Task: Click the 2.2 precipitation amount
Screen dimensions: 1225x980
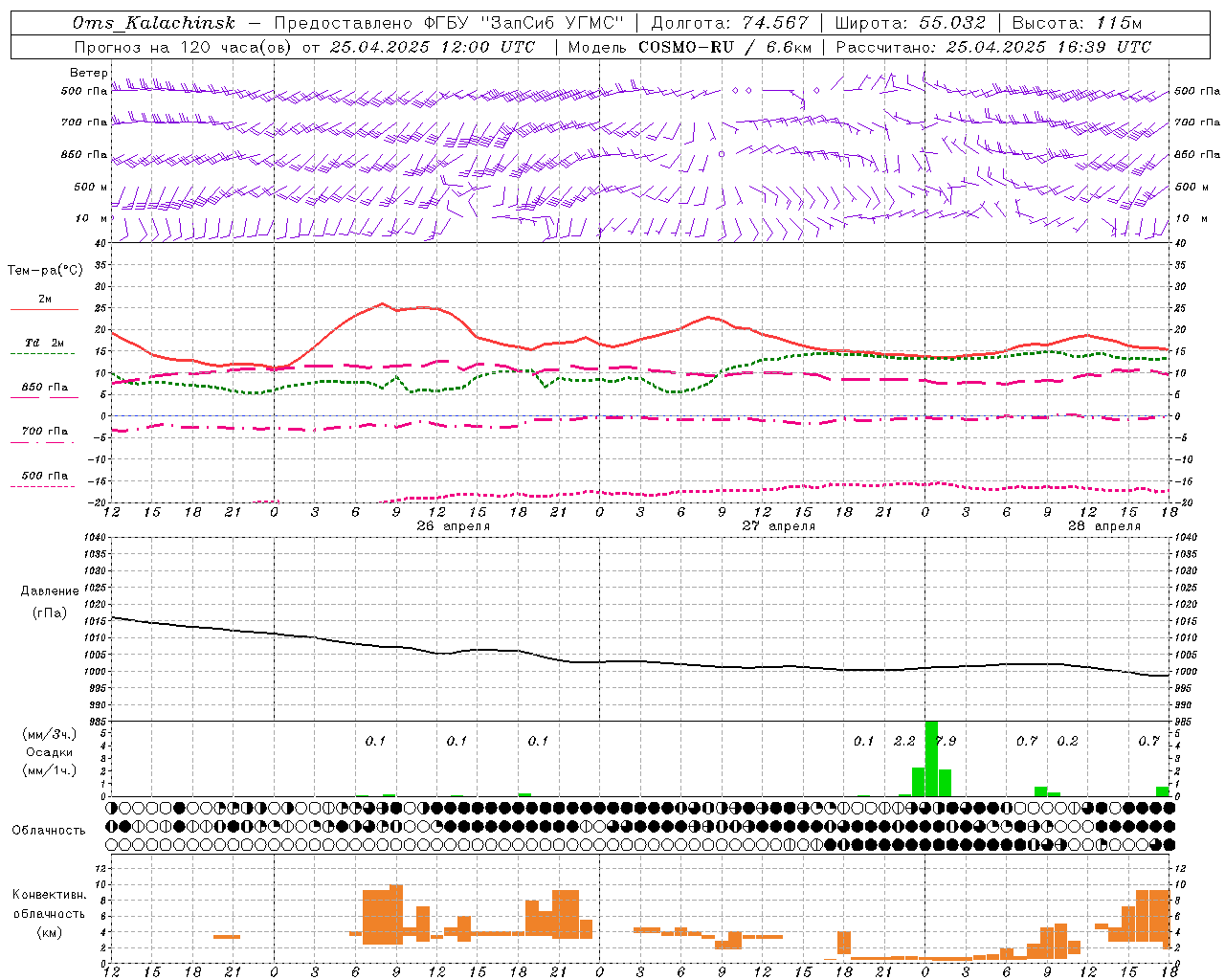Action: coord(904,741)
